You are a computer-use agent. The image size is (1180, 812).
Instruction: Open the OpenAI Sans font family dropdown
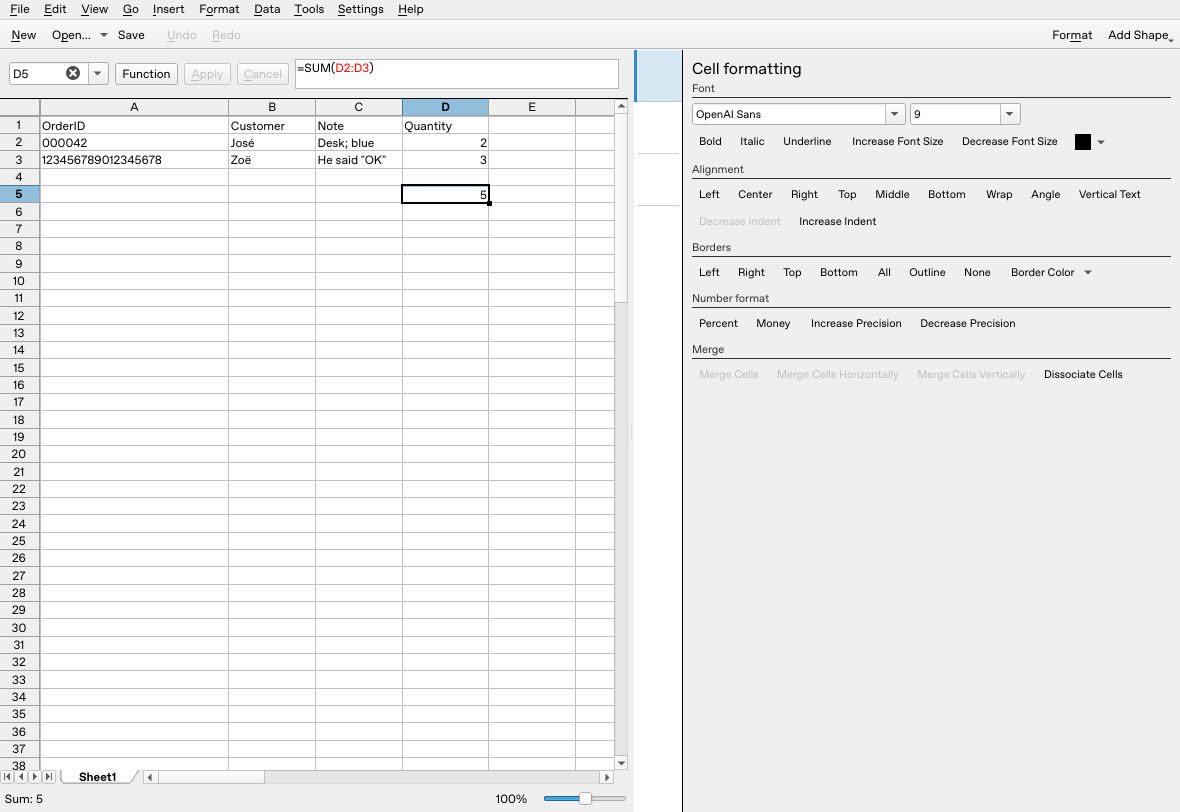coord(894,114)
